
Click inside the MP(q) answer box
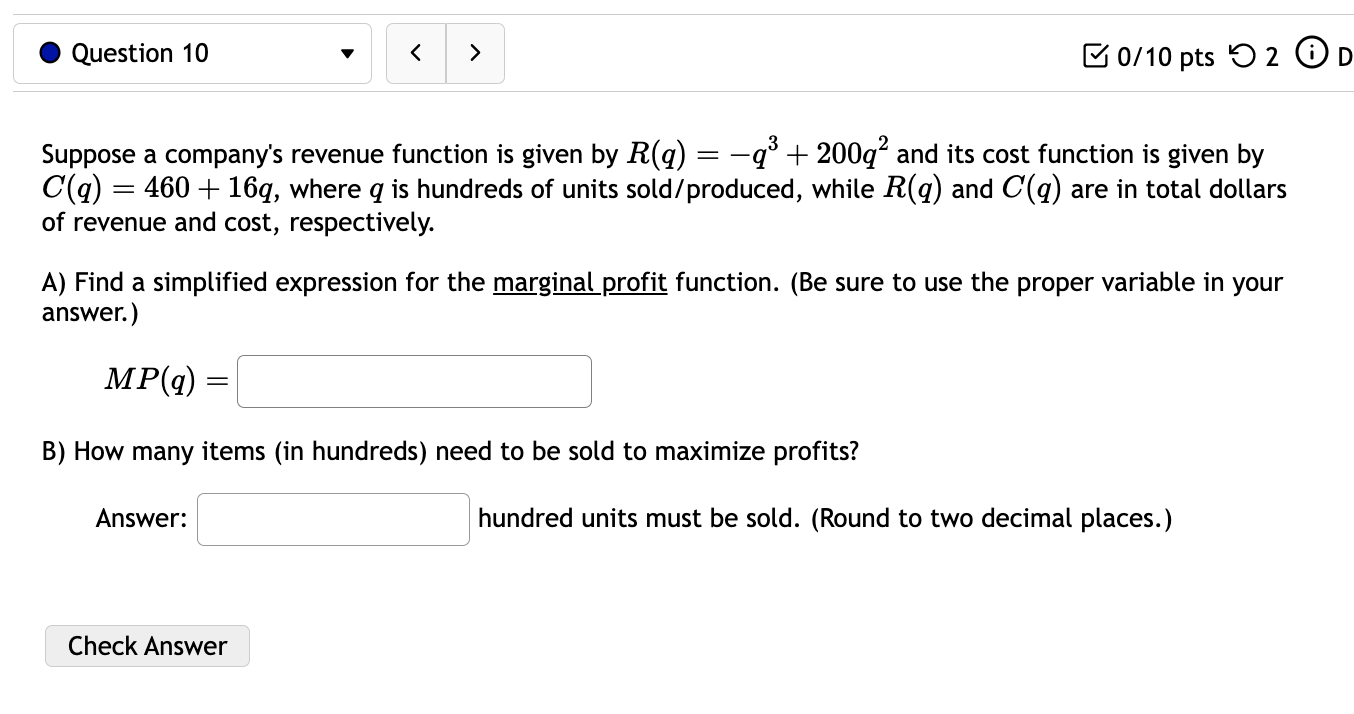pyautogui.click(x=414, y=381)
